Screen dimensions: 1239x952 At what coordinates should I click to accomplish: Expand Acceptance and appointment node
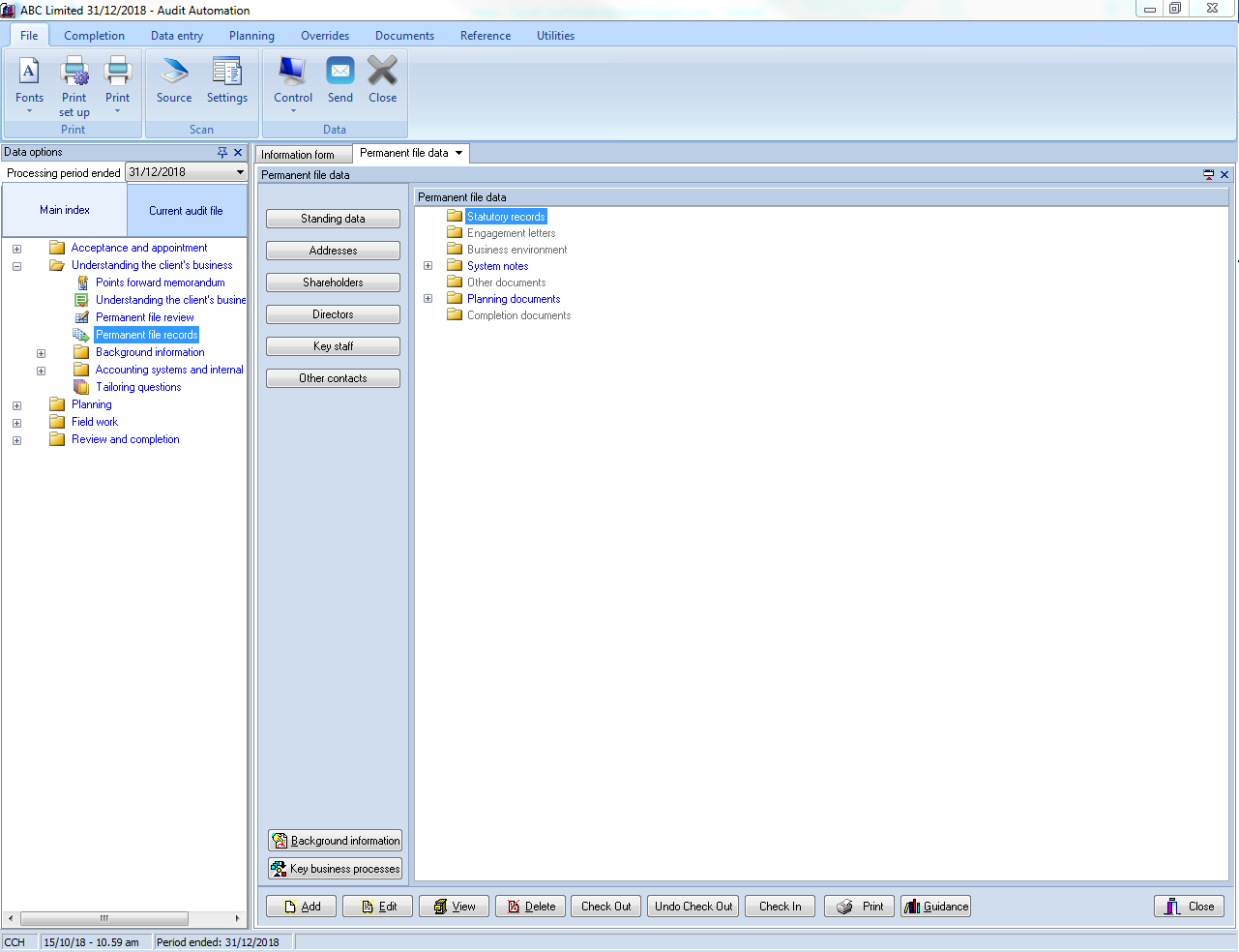click(x=16, y=249)
